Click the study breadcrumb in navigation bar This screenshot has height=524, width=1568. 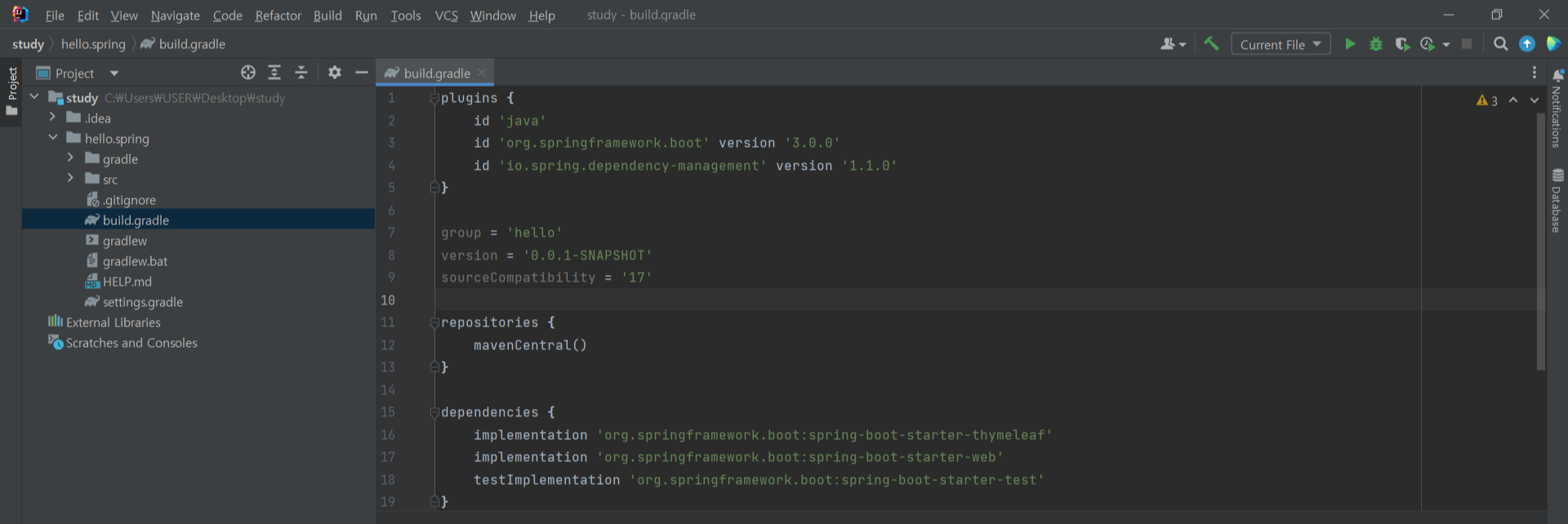tap(29, 44)
